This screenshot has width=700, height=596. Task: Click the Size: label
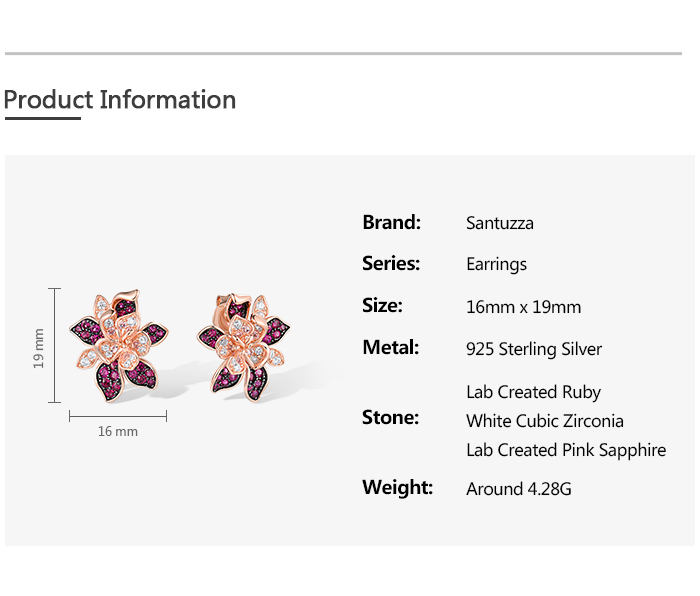[x=382, y=306]
